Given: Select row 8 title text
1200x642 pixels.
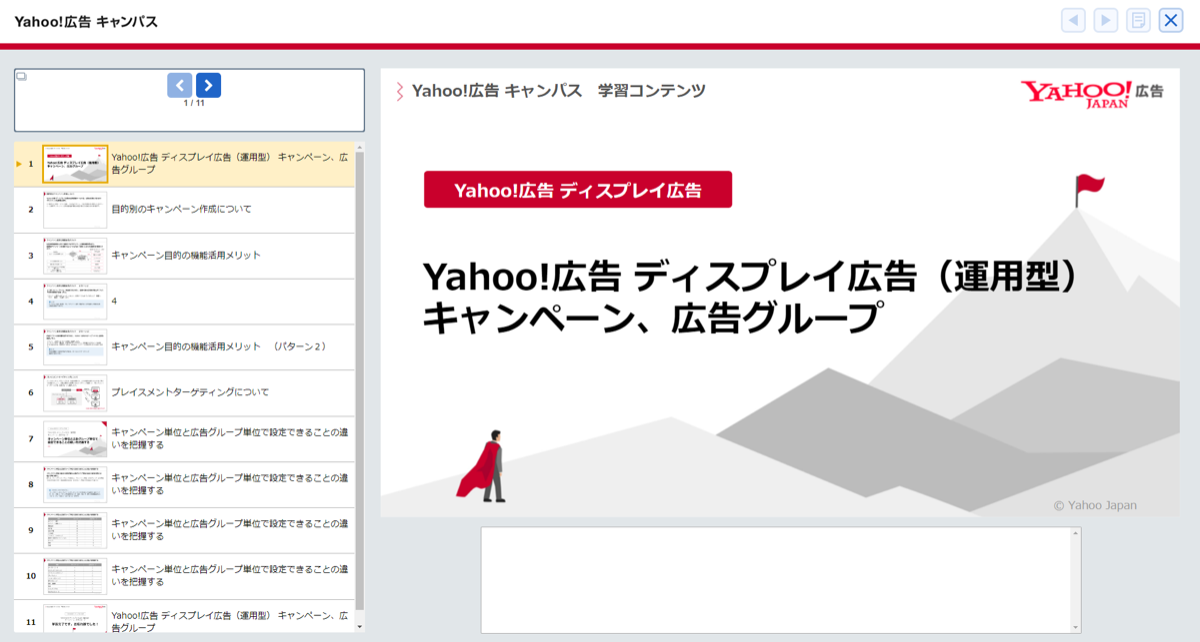Looking at the screenshot, I should [230, 485].
